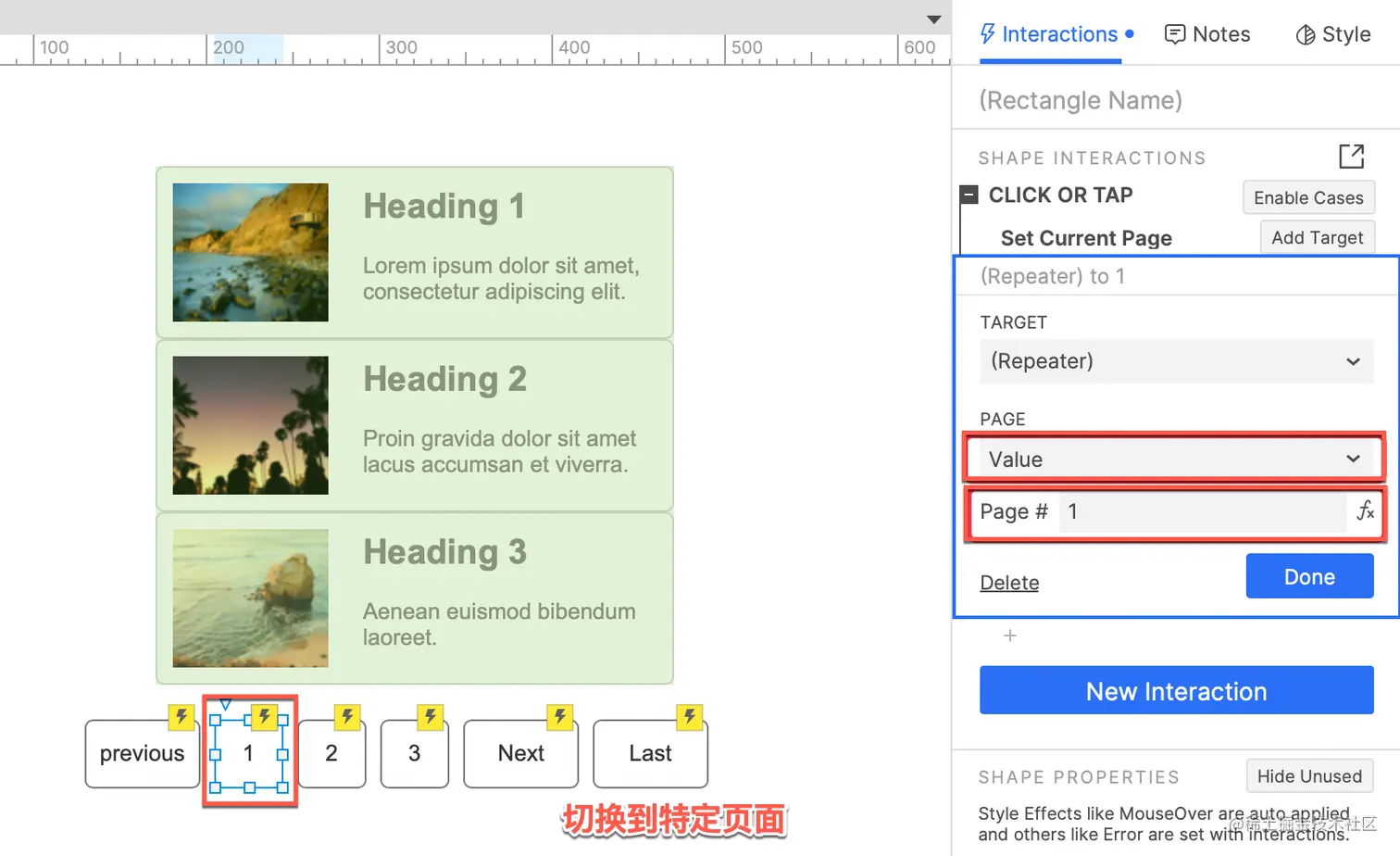This screenshot has width=1400, height=856.
Task: Select the page 3 button on canvas
Action: click(414, 754)
